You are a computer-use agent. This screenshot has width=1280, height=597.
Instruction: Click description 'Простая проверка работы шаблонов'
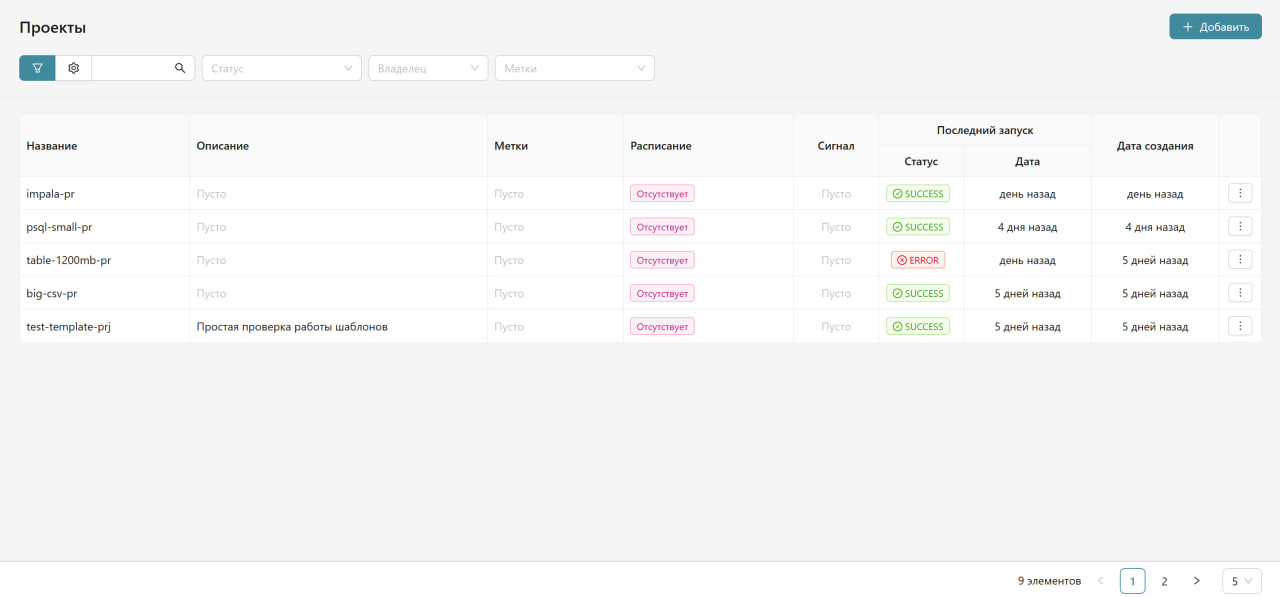click(x=292, y=326)
